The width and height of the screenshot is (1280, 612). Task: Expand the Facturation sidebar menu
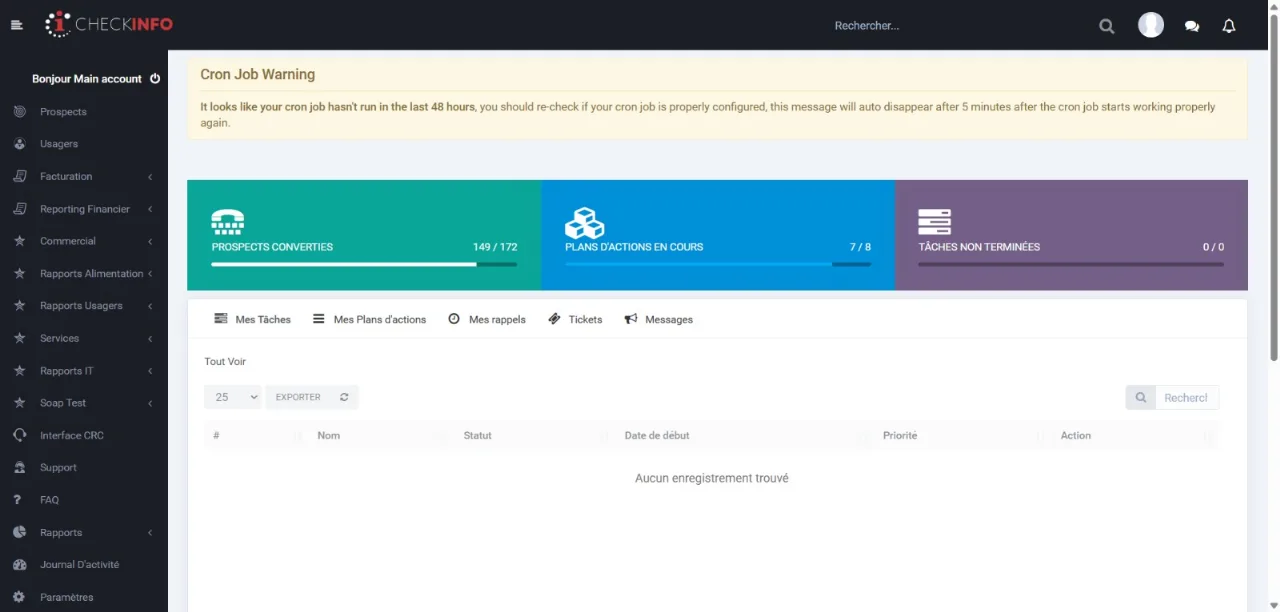pyautogui.click(x=84, y=176)
